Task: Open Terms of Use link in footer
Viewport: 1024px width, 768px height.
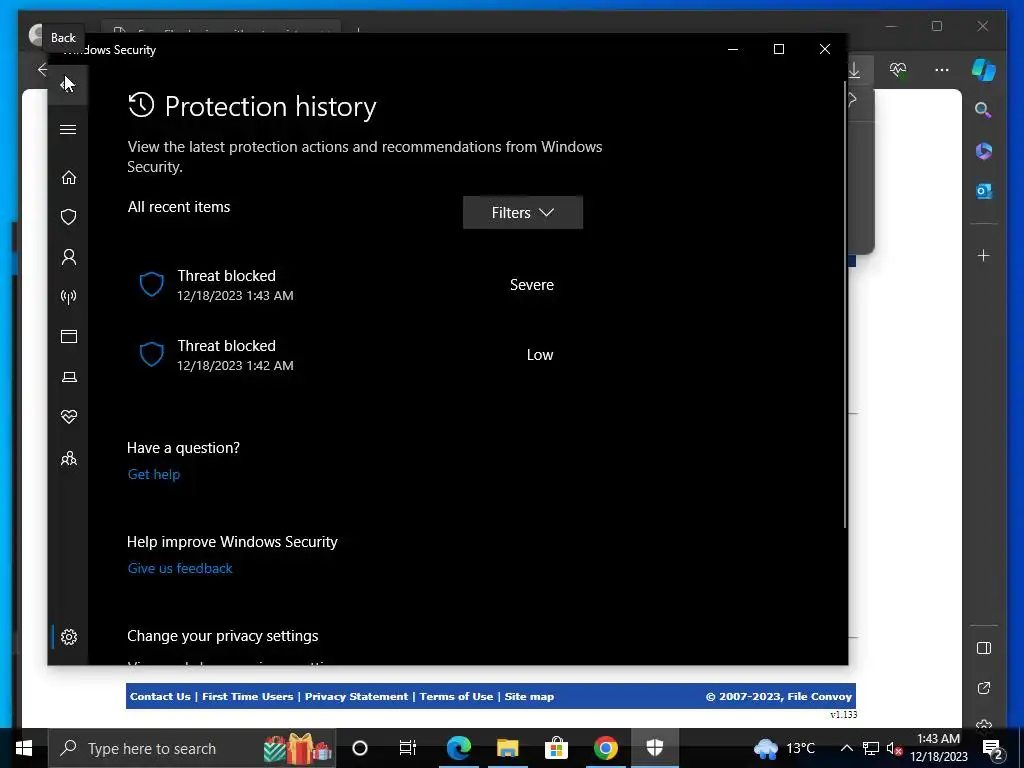Action: 456,697
